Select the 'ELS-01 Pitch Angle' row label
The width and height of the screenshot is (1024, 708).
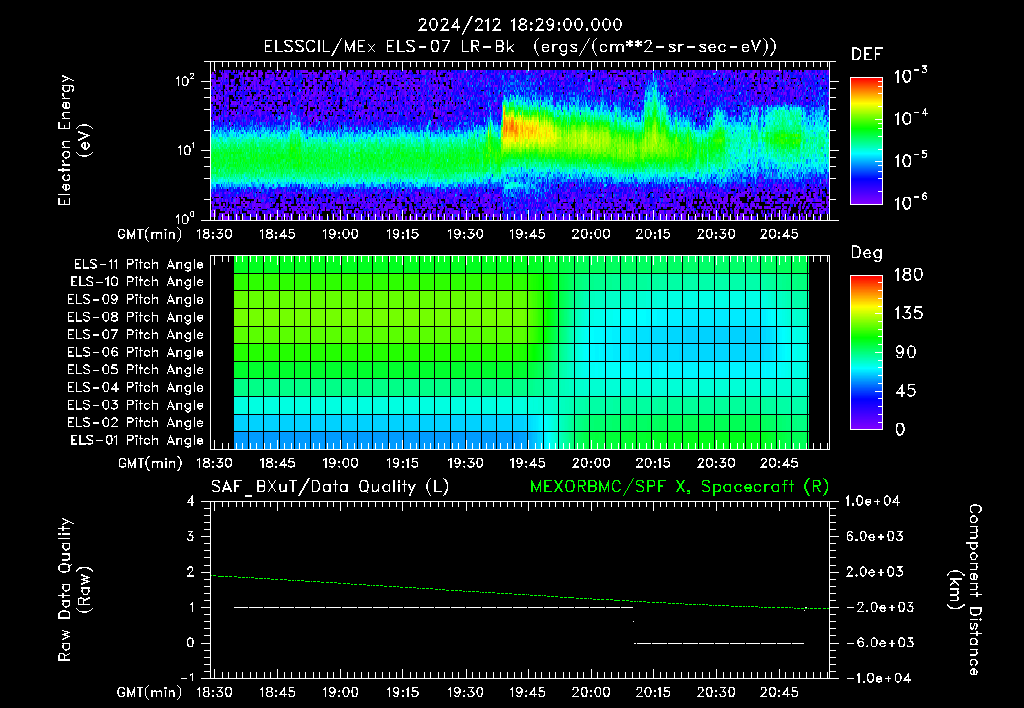click(x=137, y=440)
